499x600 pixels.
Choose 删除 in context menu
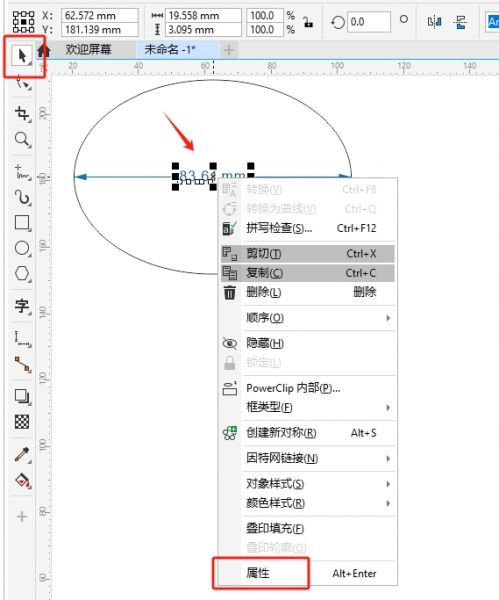pos(308,292)
